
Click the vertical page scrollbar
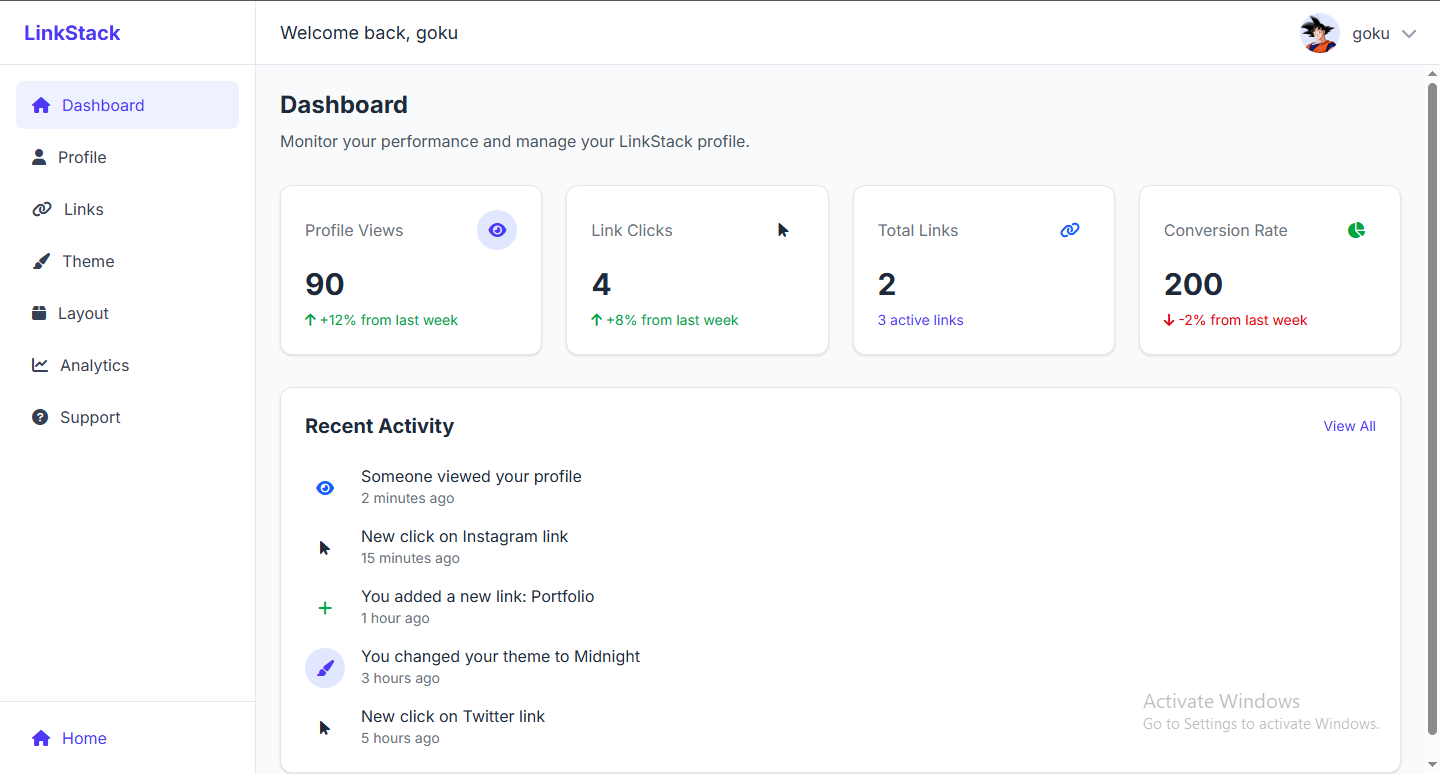(1432, 400)
